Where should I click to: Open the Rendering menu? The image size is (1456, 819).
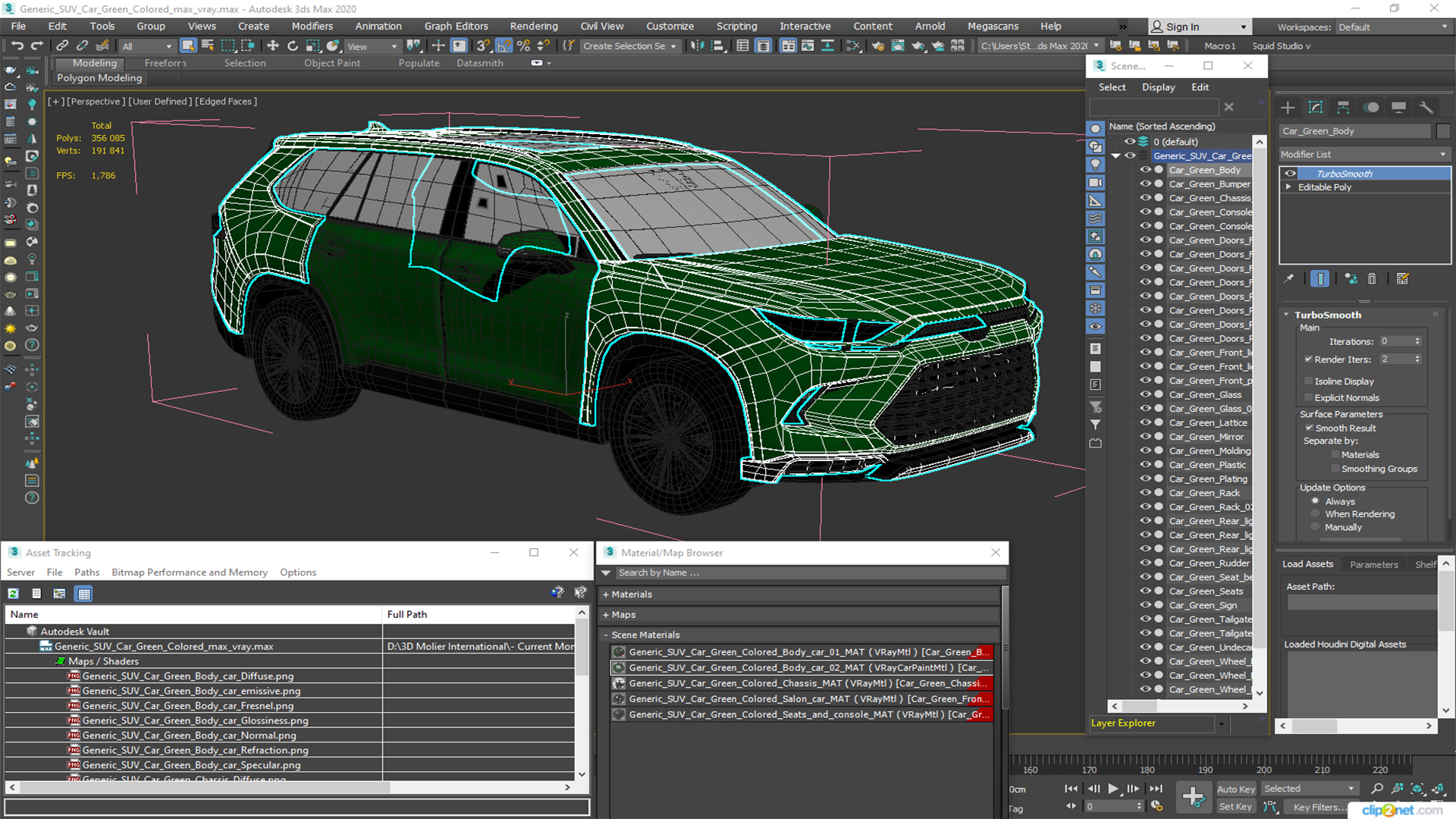click(x=533, y=26)
